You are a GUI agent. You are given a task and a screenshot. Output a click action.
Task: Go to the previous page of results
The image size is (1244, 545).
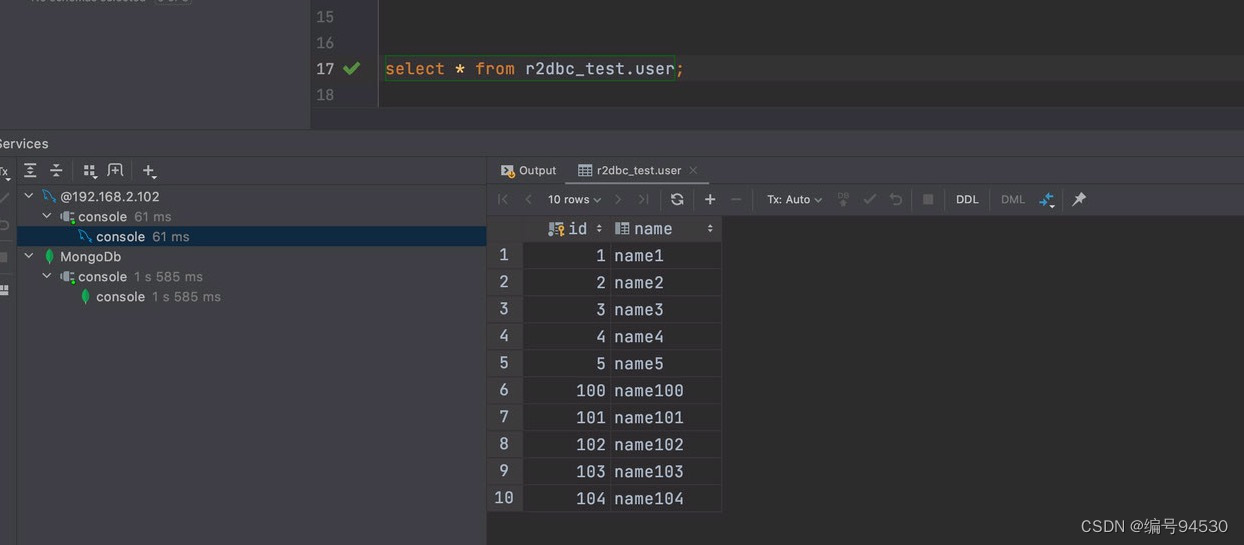click(529, 199)
